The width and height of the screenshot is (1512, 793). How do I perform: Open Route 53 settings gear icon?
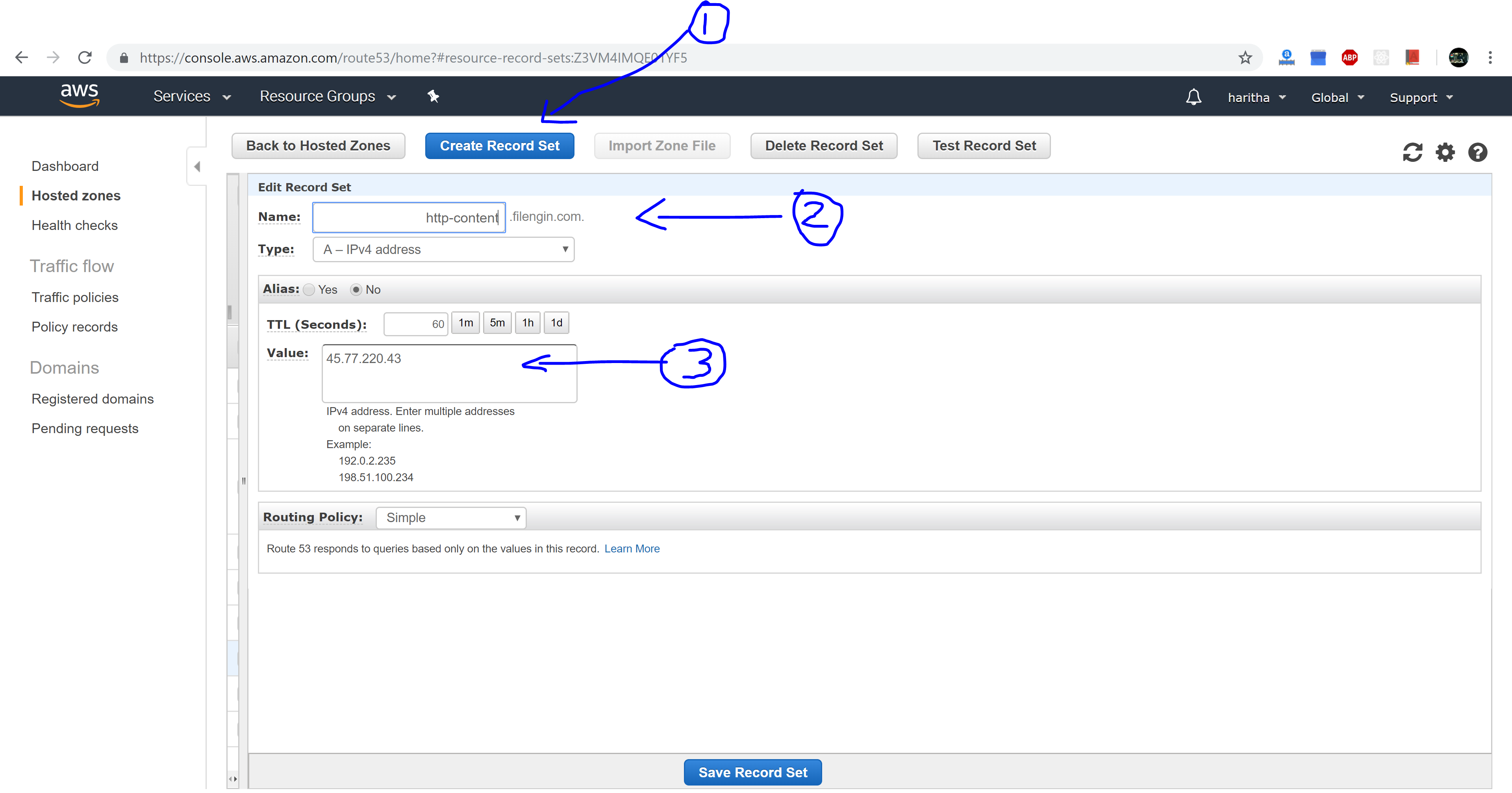click(x=1445, y=153)
